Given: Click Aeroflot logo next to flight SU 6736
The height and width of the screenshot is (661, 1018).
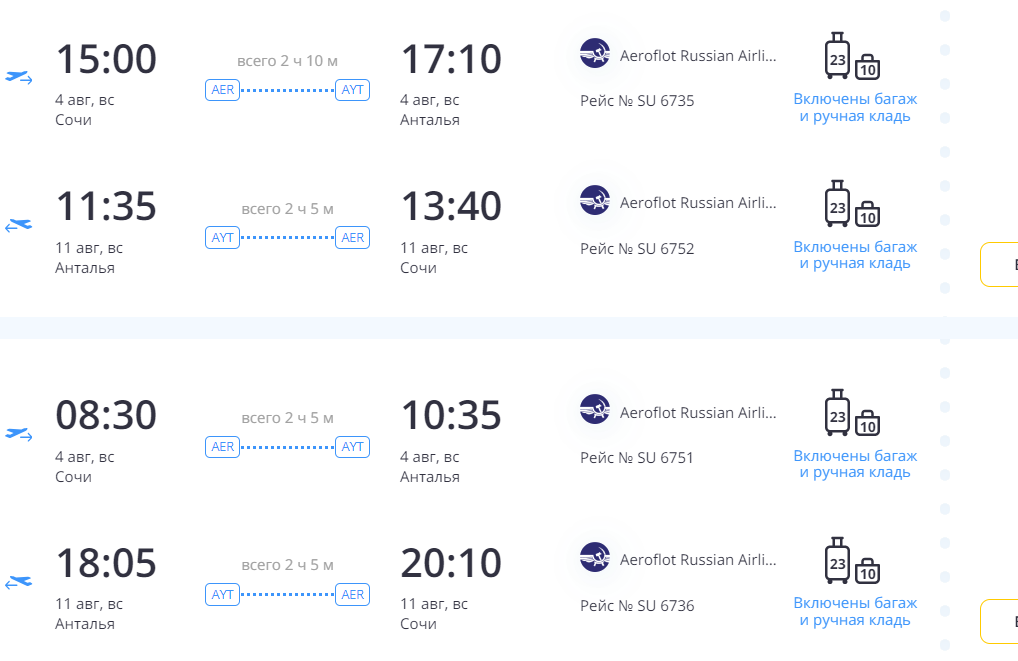Looking at the screenshot, I should 595,557.
